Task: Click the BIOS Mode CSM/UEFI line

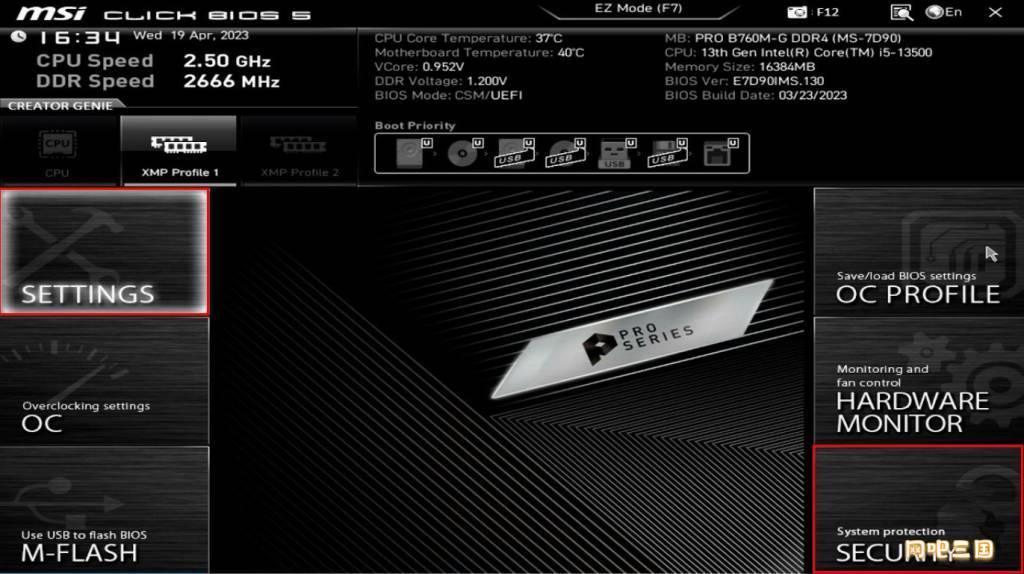Action: (449, 95)
